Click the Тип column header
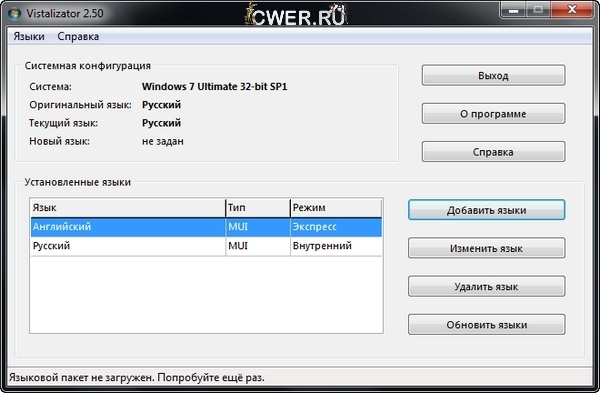The width and height of the screenshot is (600, 393). pos(258,208)
